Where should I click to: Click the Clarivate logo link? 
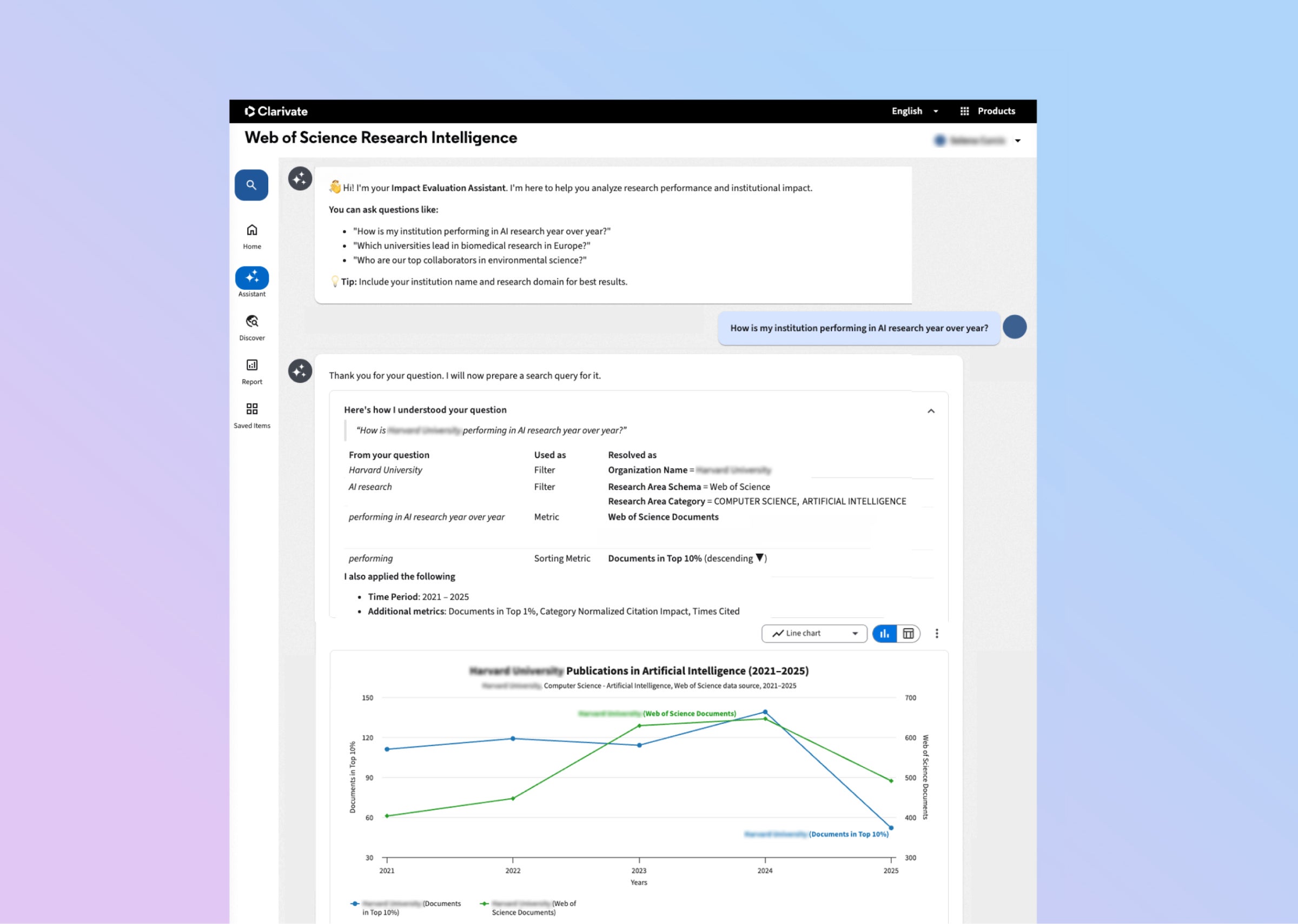(276, 111)
